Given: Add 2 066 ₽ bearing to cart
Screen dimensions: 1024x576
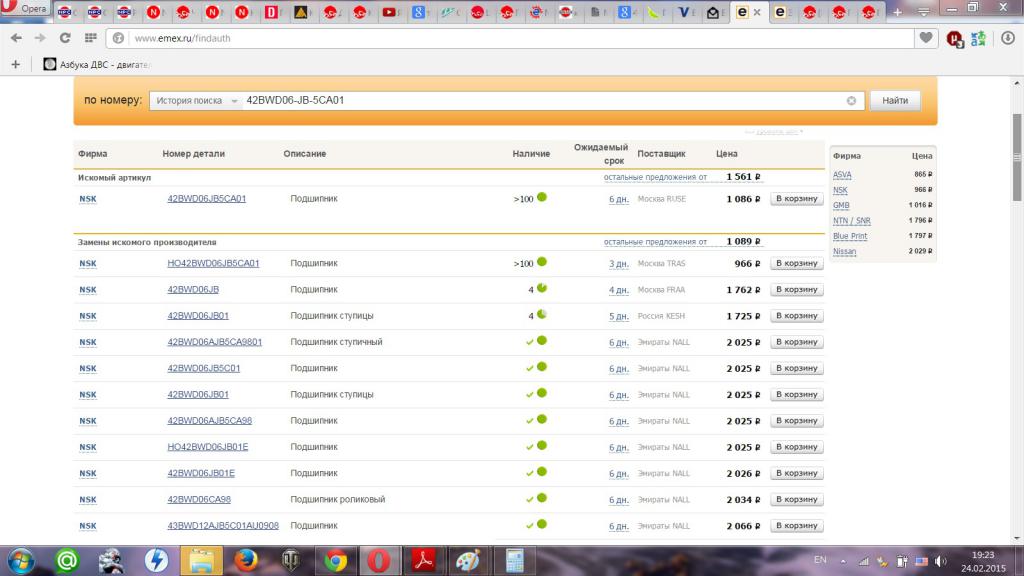Looking at the screenshot, I should 796,525.
